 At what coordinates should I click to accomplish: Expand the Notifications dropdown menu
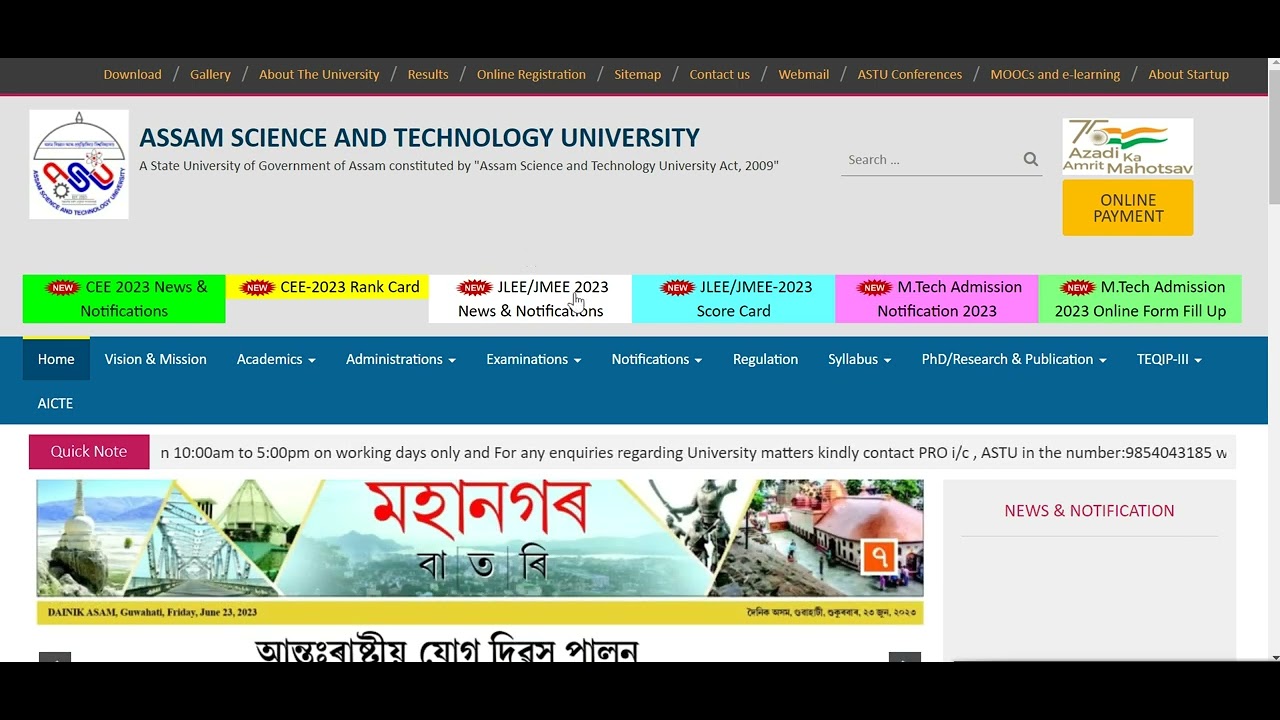657,359
